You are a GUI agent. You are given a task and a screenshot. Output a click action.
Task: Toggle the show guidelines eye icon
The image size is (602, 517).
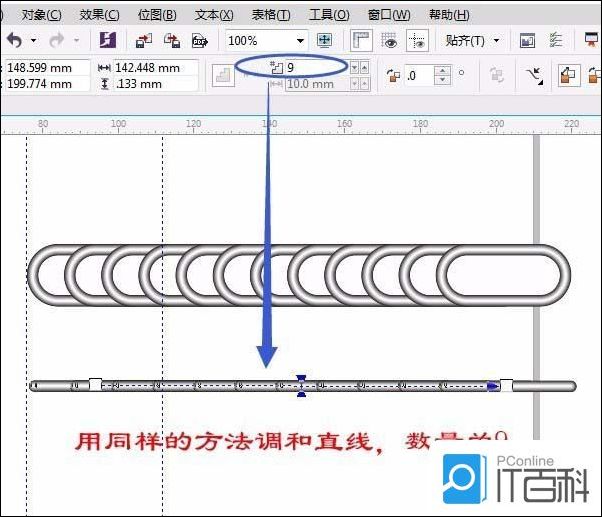click(417, 40)
